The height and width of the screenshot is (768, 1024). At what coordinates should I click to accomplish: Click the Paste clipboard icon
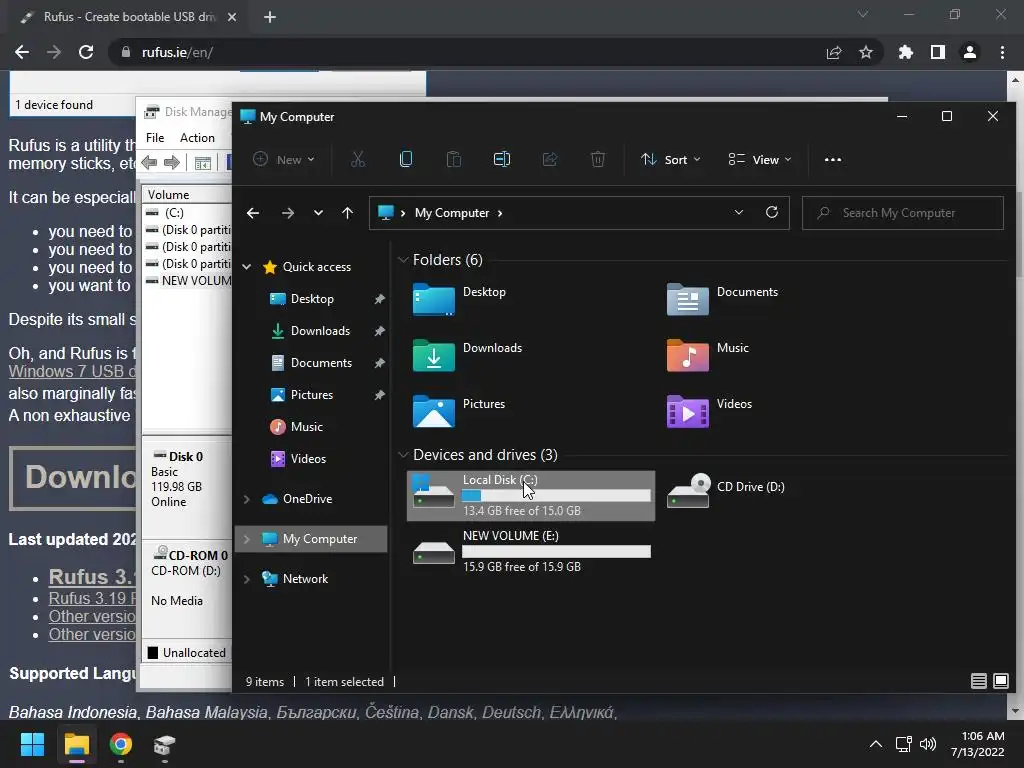(x=454, y=159)
